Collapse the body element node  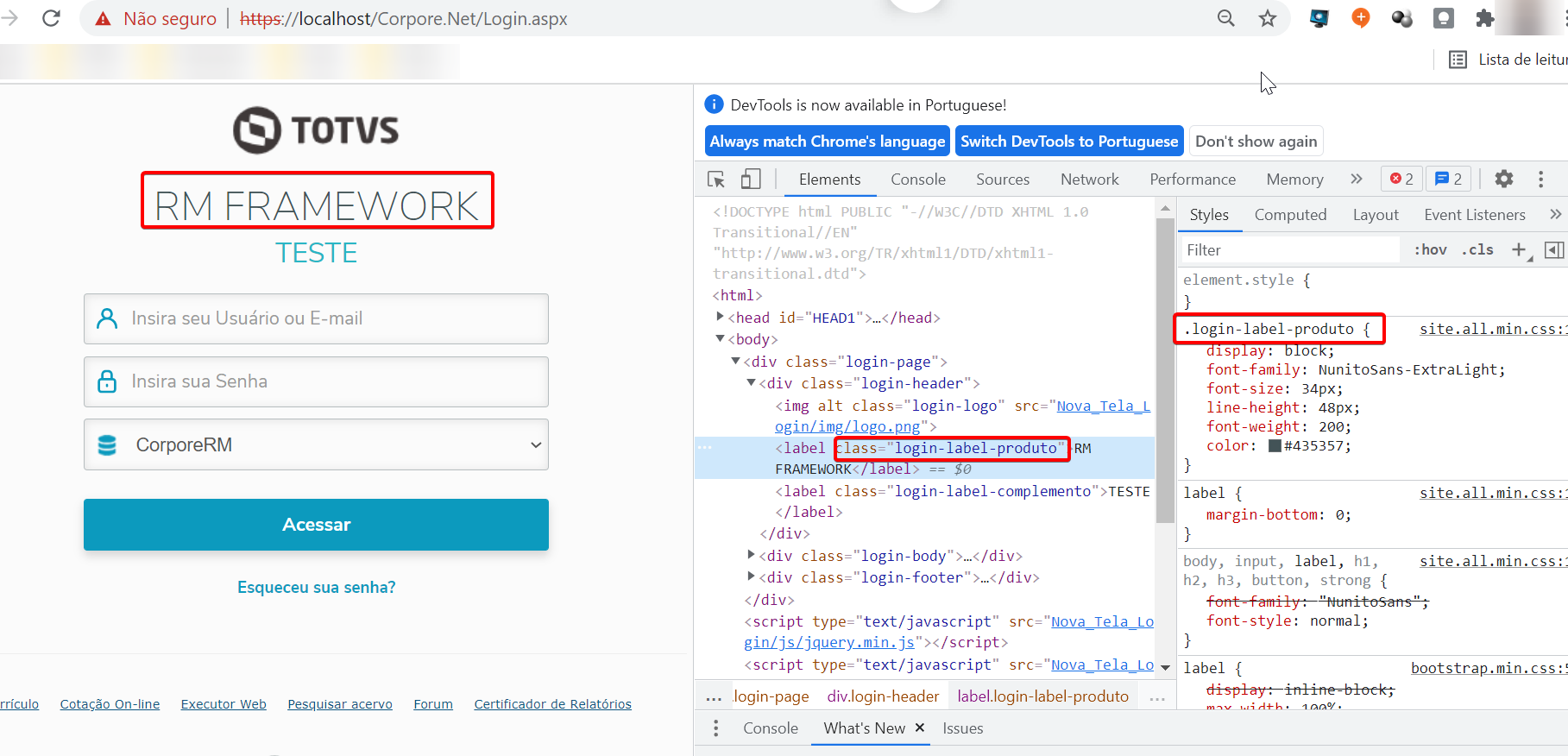coord(721,339)
